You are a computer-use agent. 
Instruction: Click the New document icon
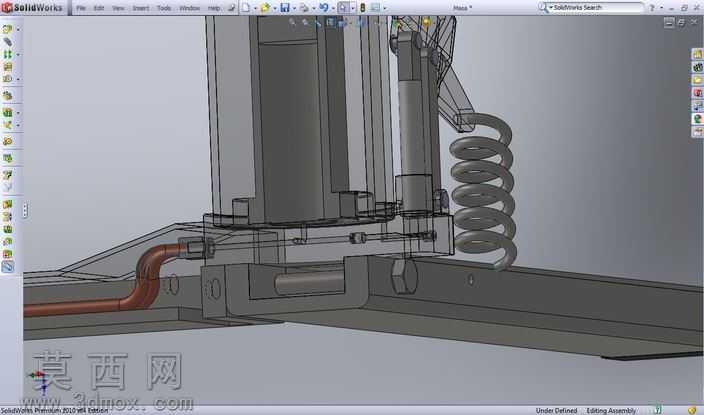coord(246,7)
